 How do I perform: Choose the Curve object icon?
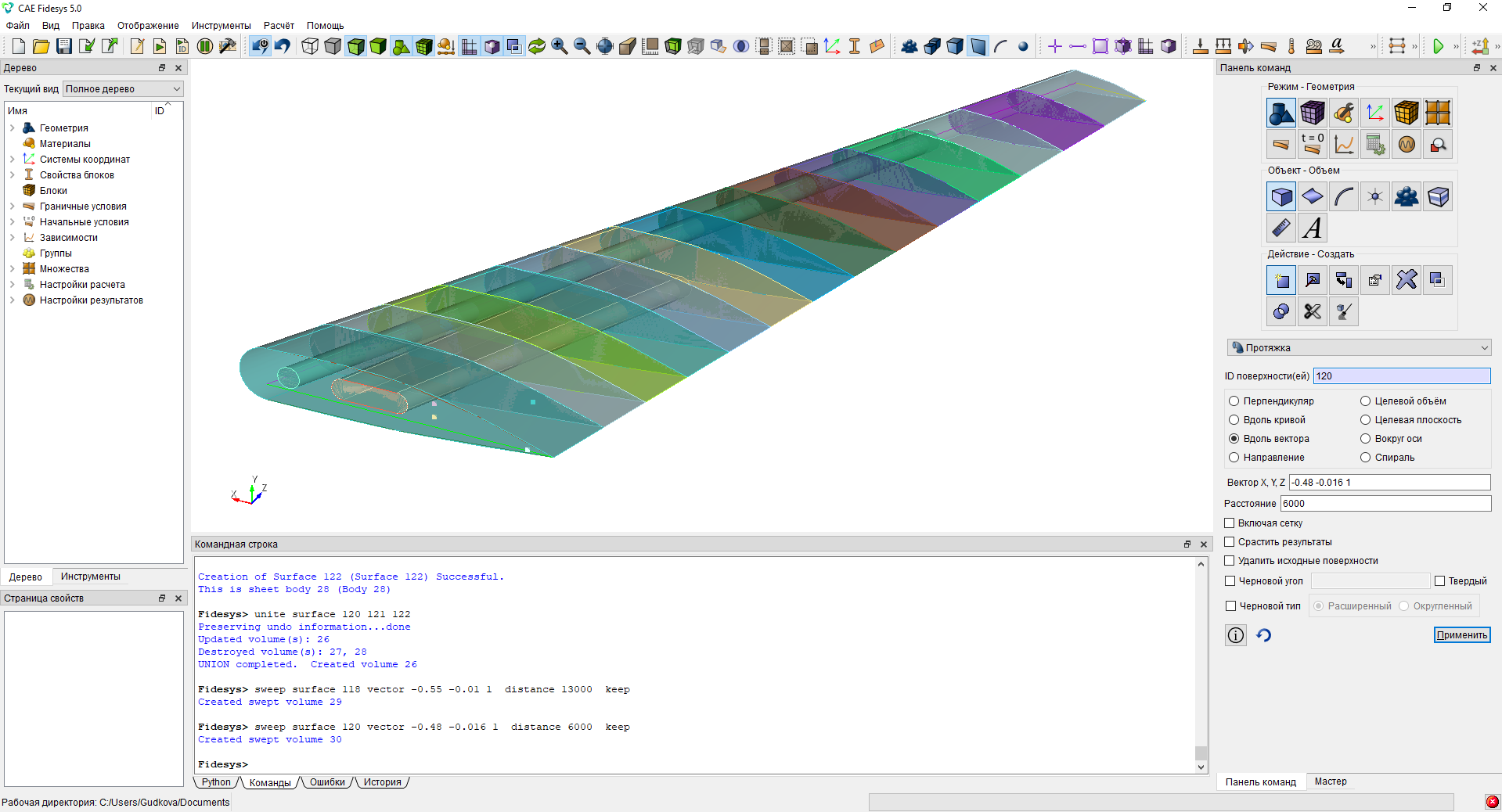[1344, 196]
